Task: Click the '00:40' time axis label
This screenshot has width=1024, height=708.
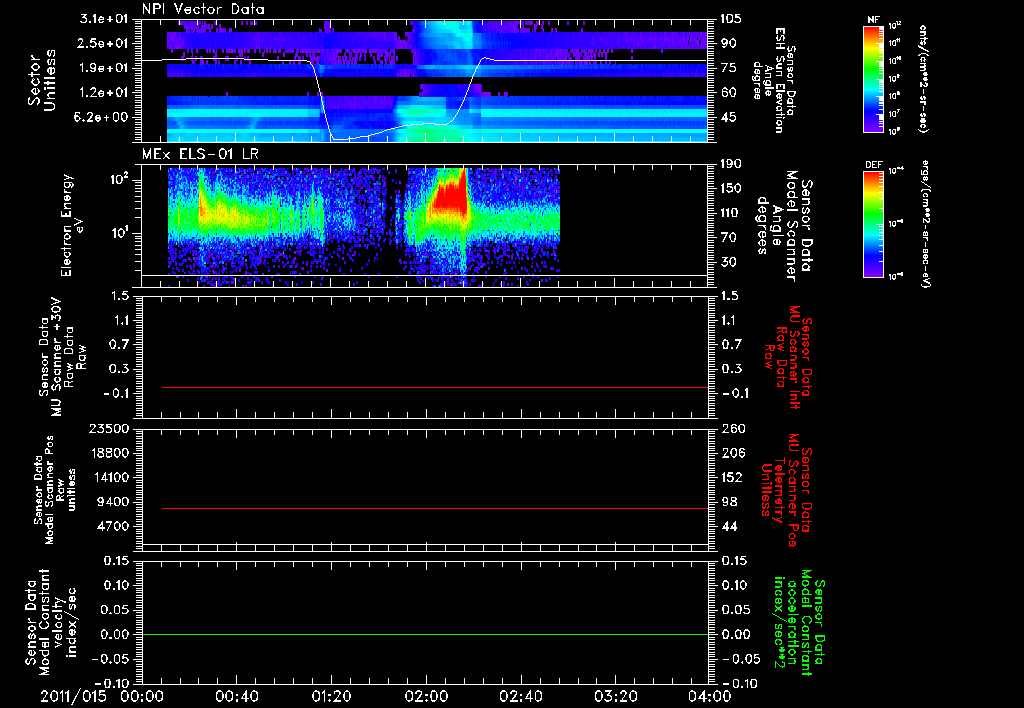Action: (236, 696)
